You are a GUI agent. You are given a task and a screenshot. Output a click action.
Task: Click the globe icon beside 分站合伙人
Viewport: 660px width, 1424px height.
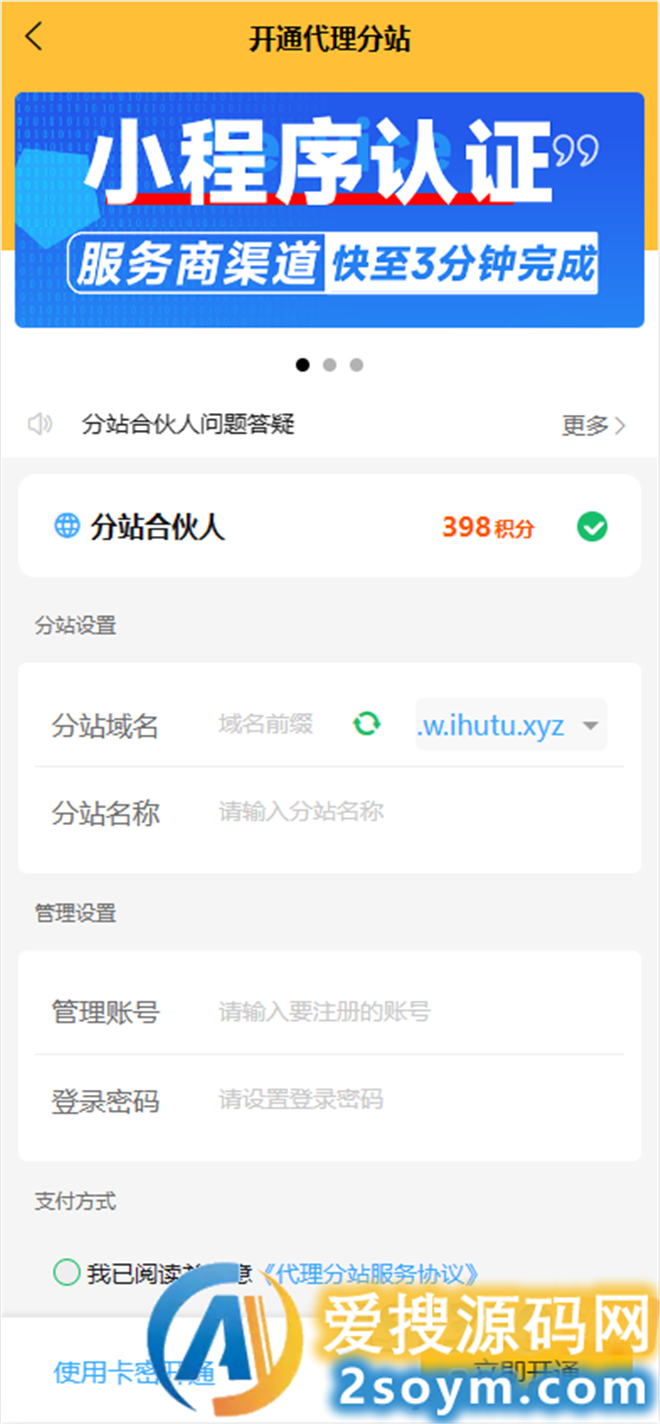point(67,526)
